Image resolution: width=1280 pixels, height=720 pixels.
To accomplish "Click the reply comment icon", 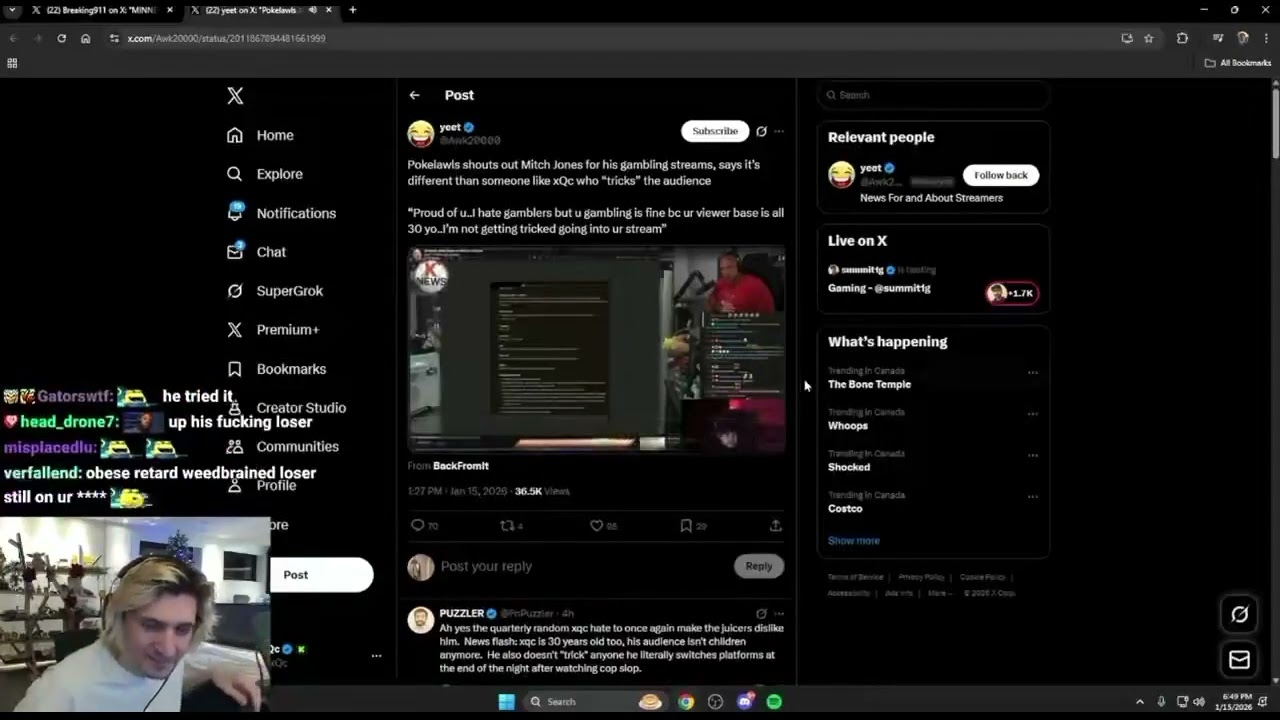I will tap(417, 525).
